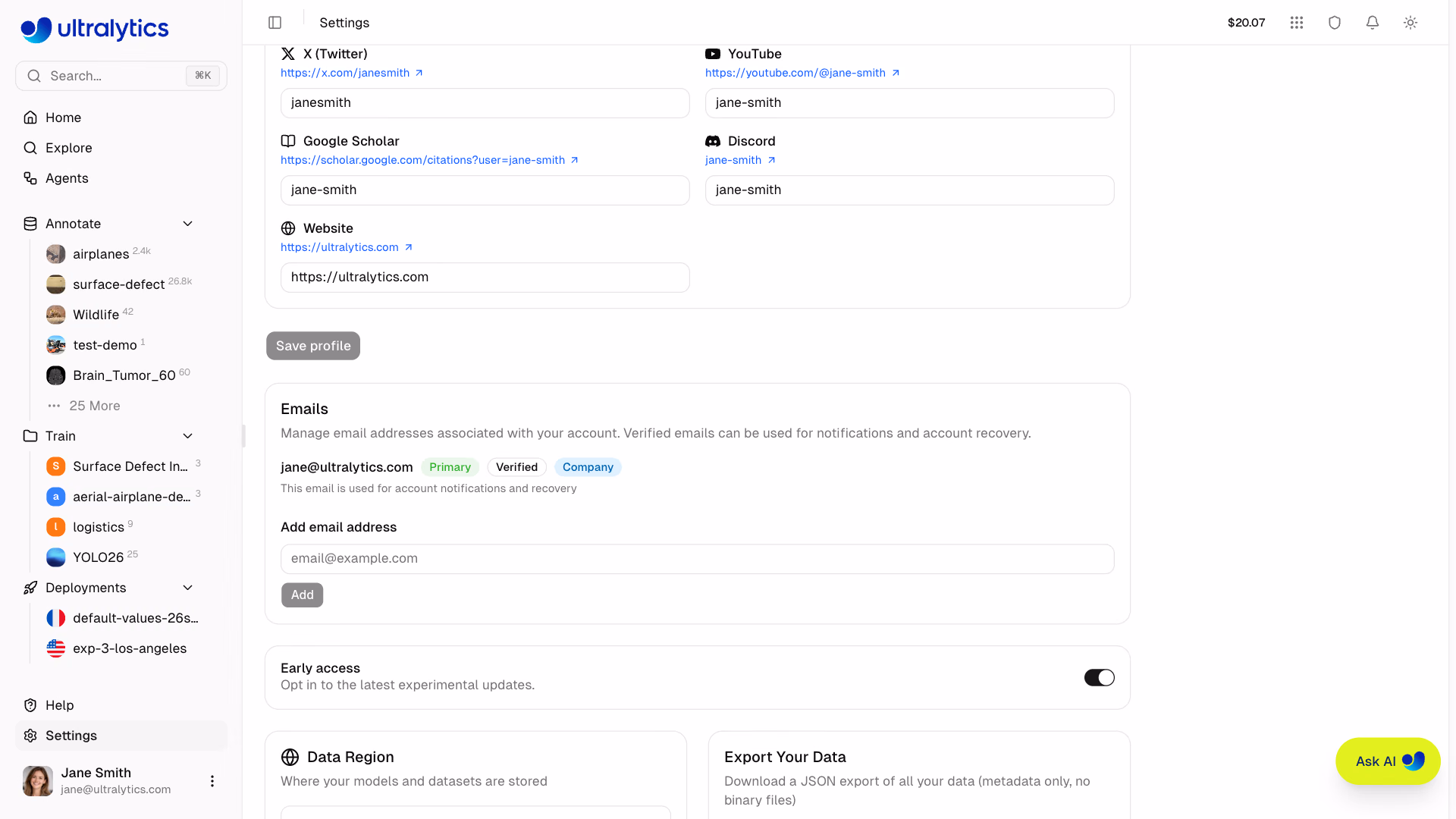Click the $20.07 balance
The width and height of the screenshot is (1456, 819).
1246,23
